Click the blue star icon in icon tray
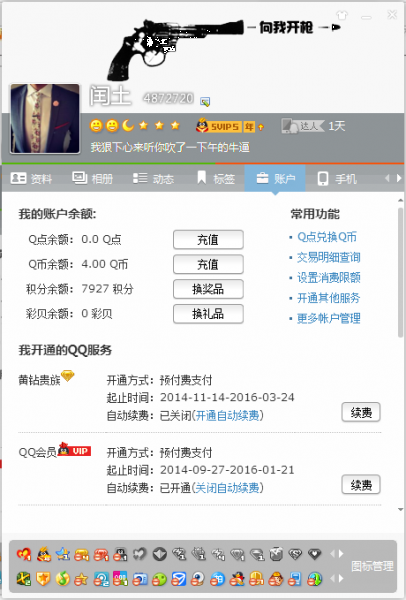The image size is (406, 600). point(63,554)
